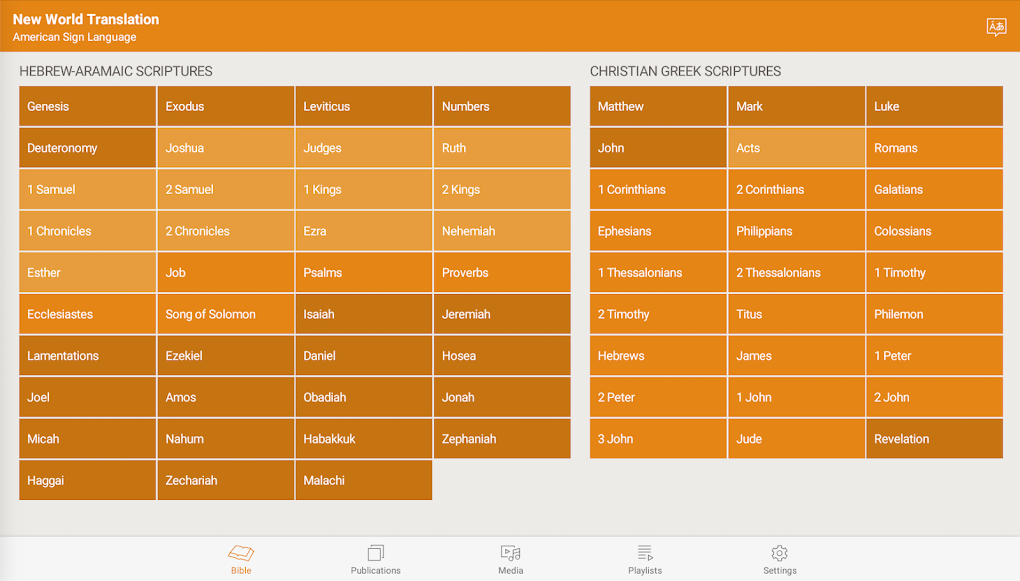Tap the Bible book icon
The image size is (1020, 581).
[241, 553]
